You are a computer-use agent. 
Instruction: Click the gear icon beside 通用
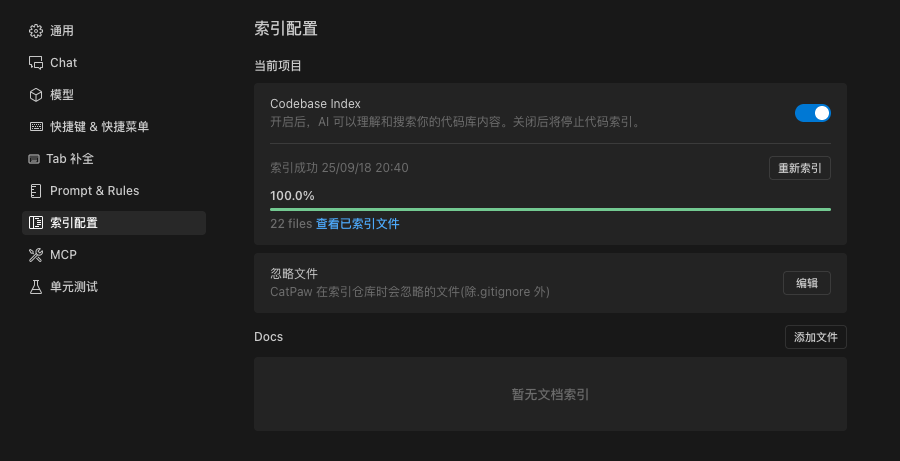(36, 31)
